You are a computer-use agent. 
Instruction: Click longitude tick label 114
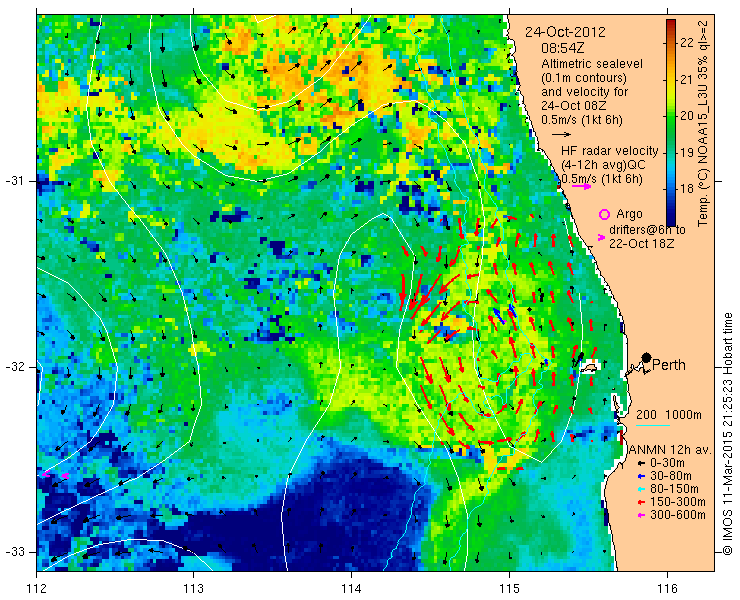point(351,589)
